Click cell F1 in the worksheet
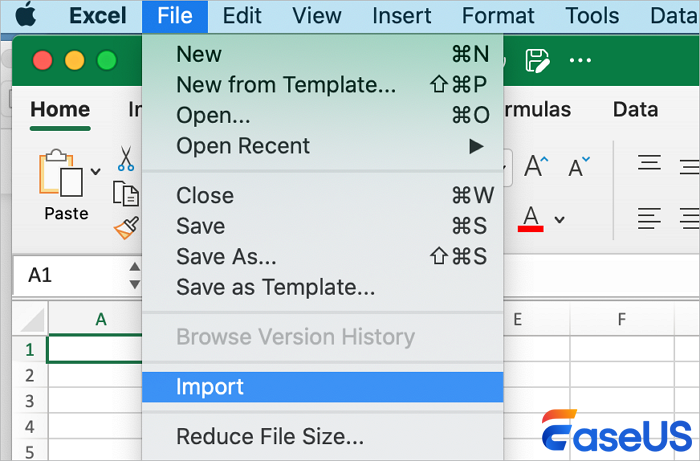The height and width of the screenshot is (461, 700). click(622, 349)
